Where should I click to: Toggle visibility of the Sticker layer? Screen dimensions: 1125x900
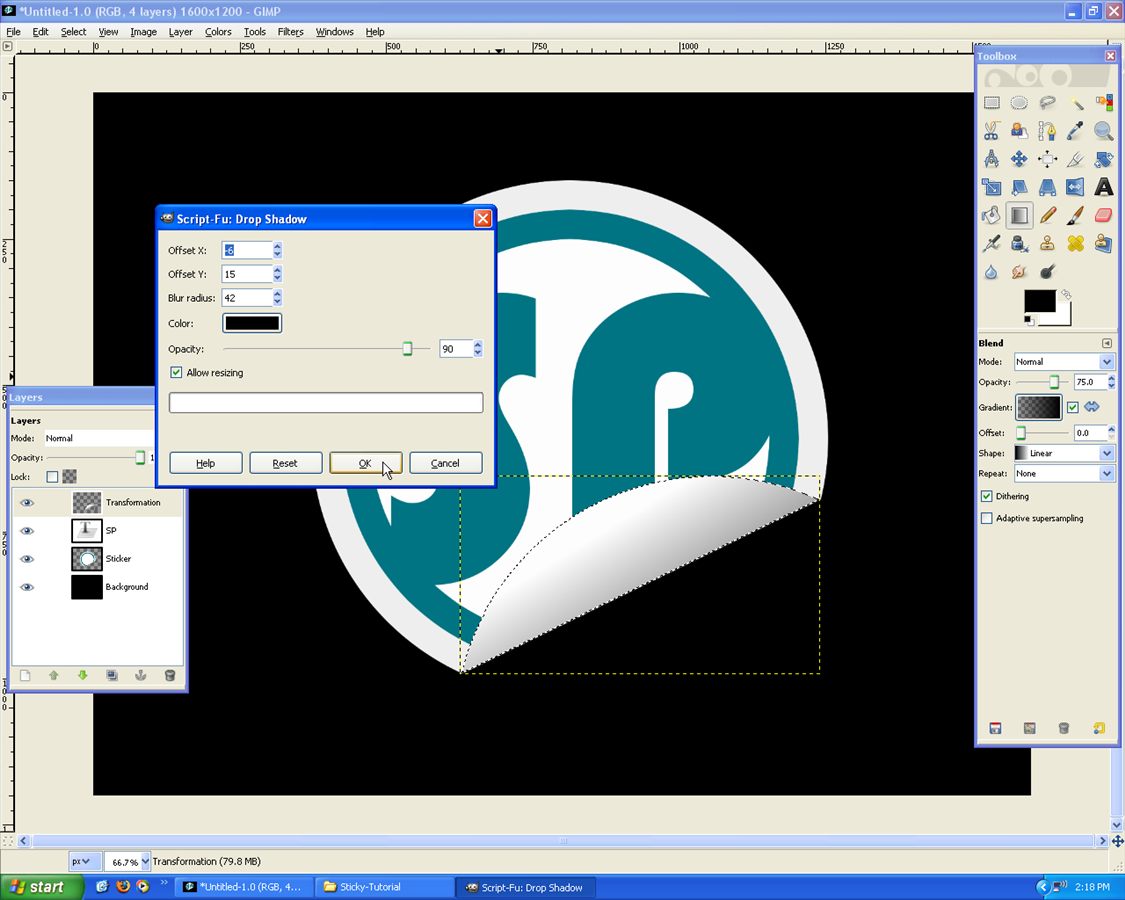(27, 558)
